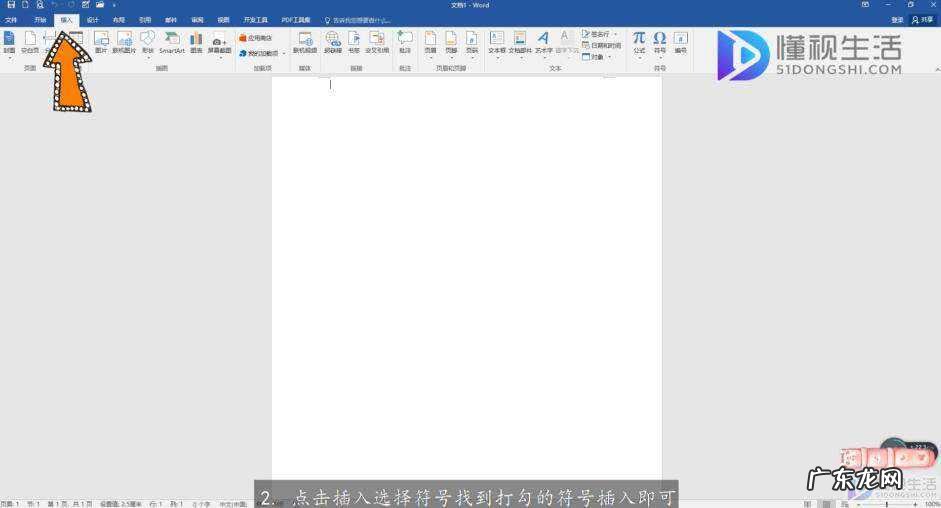Open My Add-ins (我的加载项)

pos(259,53)
